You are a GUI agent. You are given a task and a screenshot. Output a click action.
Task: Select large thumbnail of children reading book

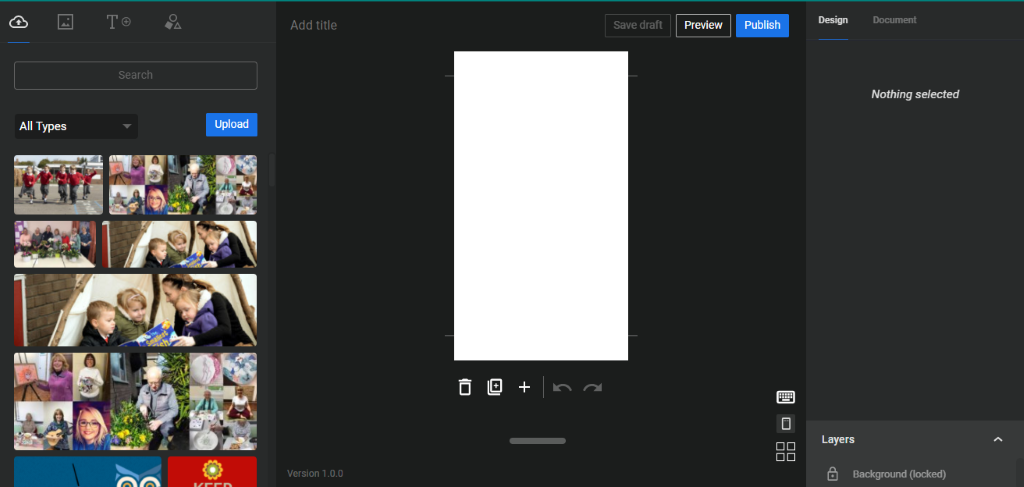(x=136, y=310)
